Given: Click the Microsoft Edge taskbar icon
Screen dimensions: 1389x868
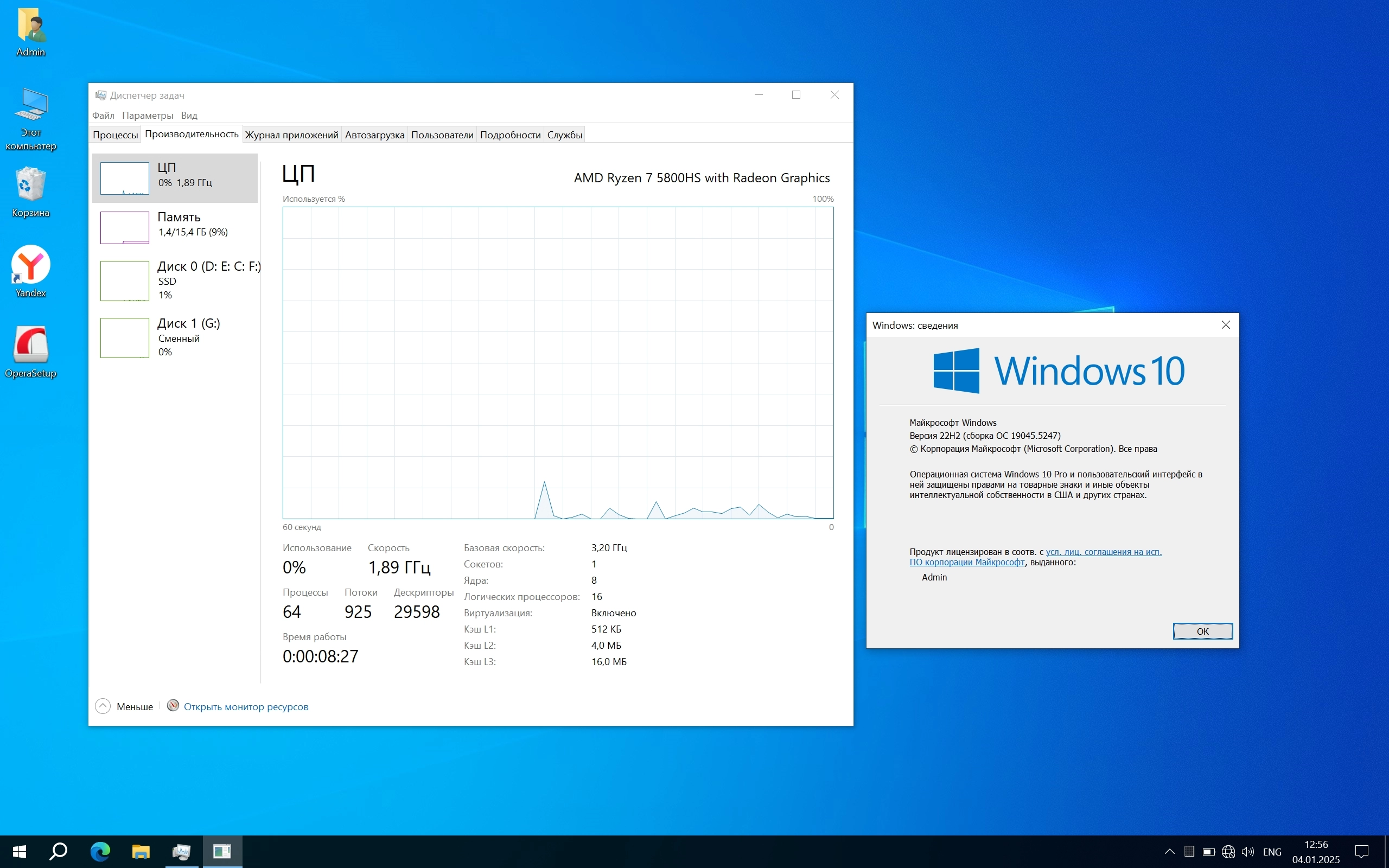Looking at the screenshot, I should point(100,851).
